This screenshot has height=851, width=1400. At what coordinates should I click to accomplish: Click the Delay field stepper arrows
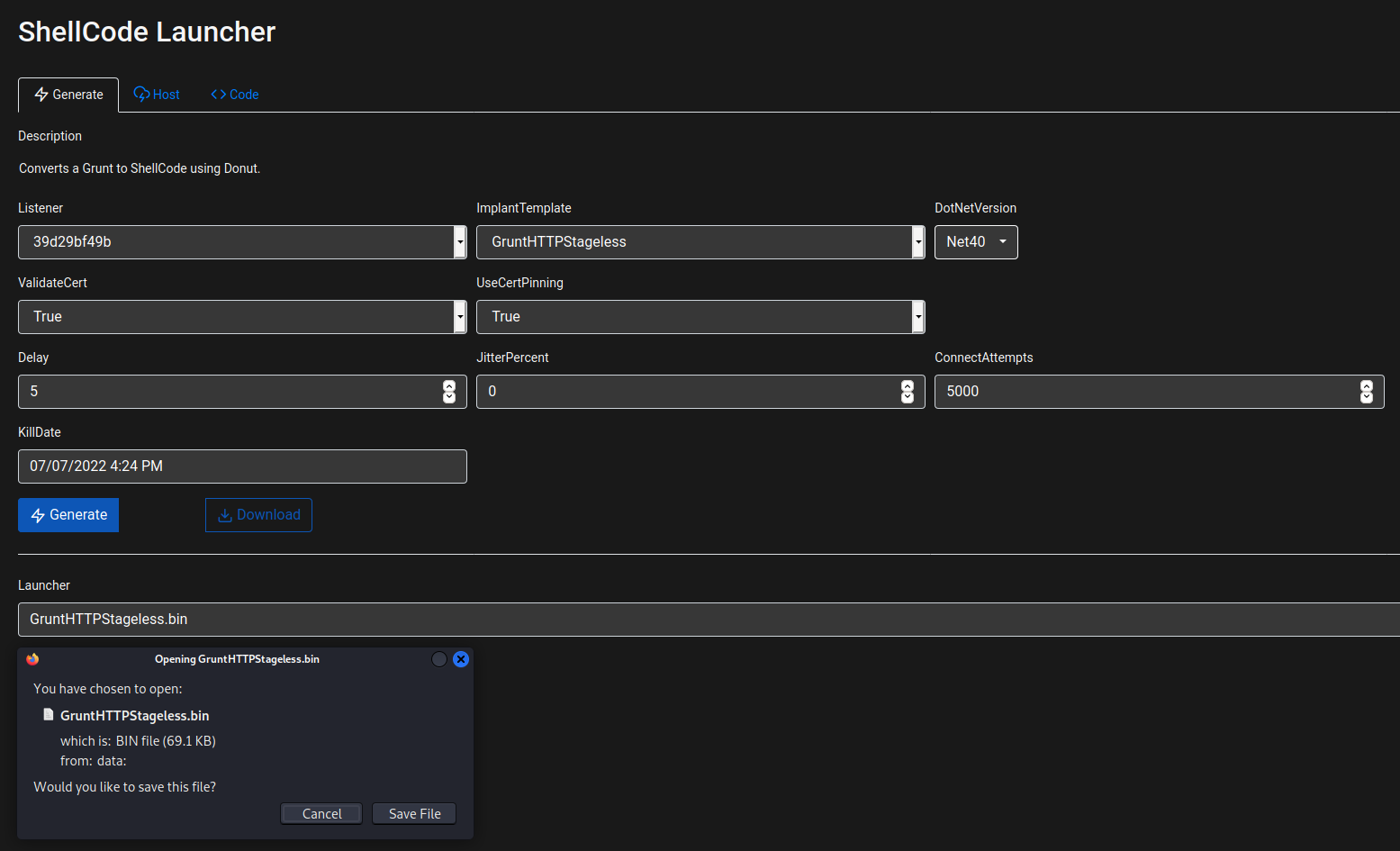pos(449,392)
